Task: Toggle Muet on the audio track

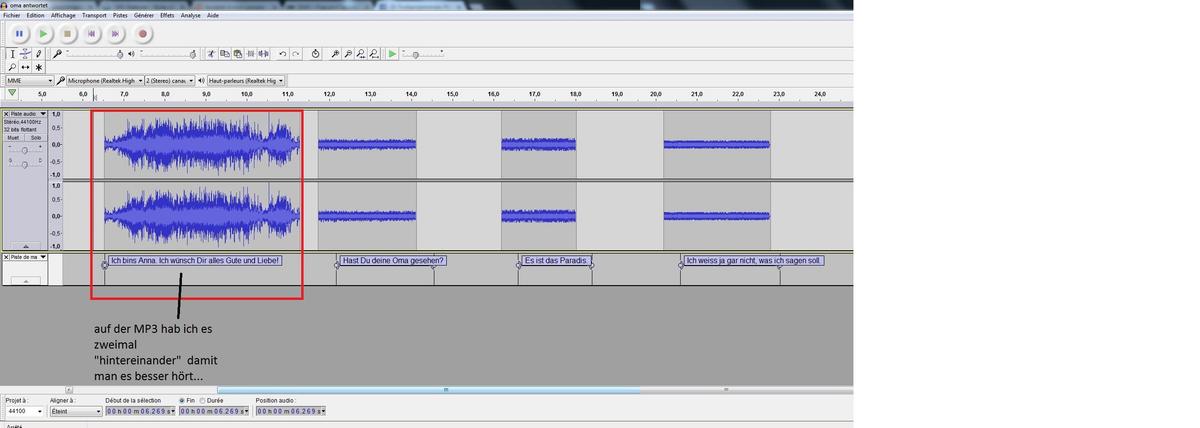Action: click(x=14, y=137)
